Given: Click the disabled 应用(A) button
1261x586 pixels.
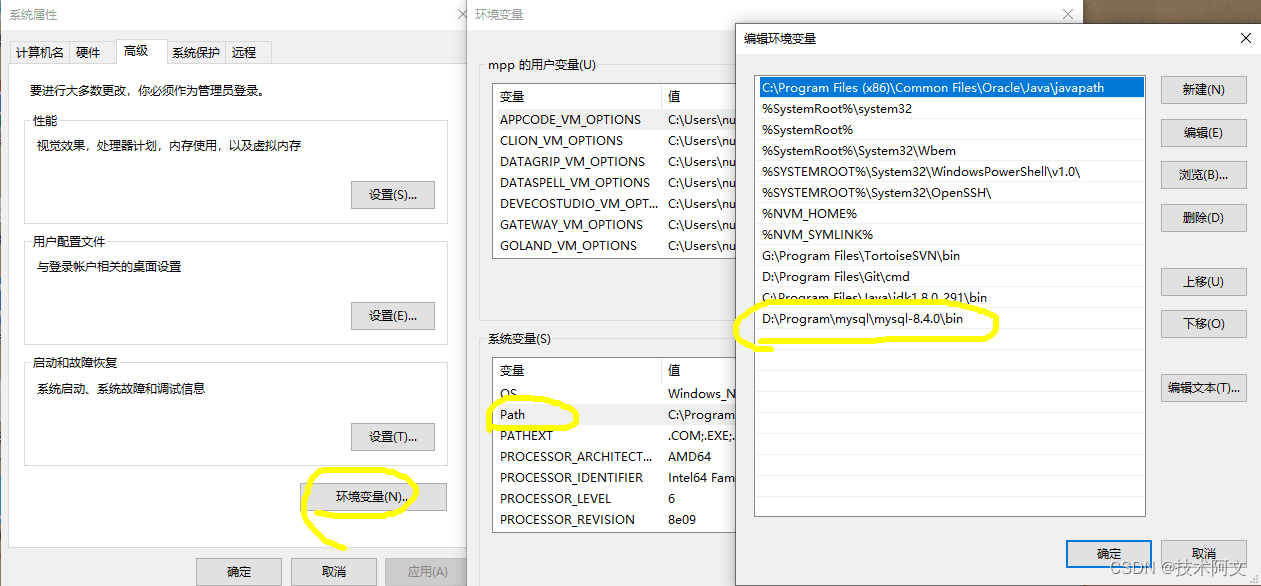Looking at the screenshot, I should (427, 572).
